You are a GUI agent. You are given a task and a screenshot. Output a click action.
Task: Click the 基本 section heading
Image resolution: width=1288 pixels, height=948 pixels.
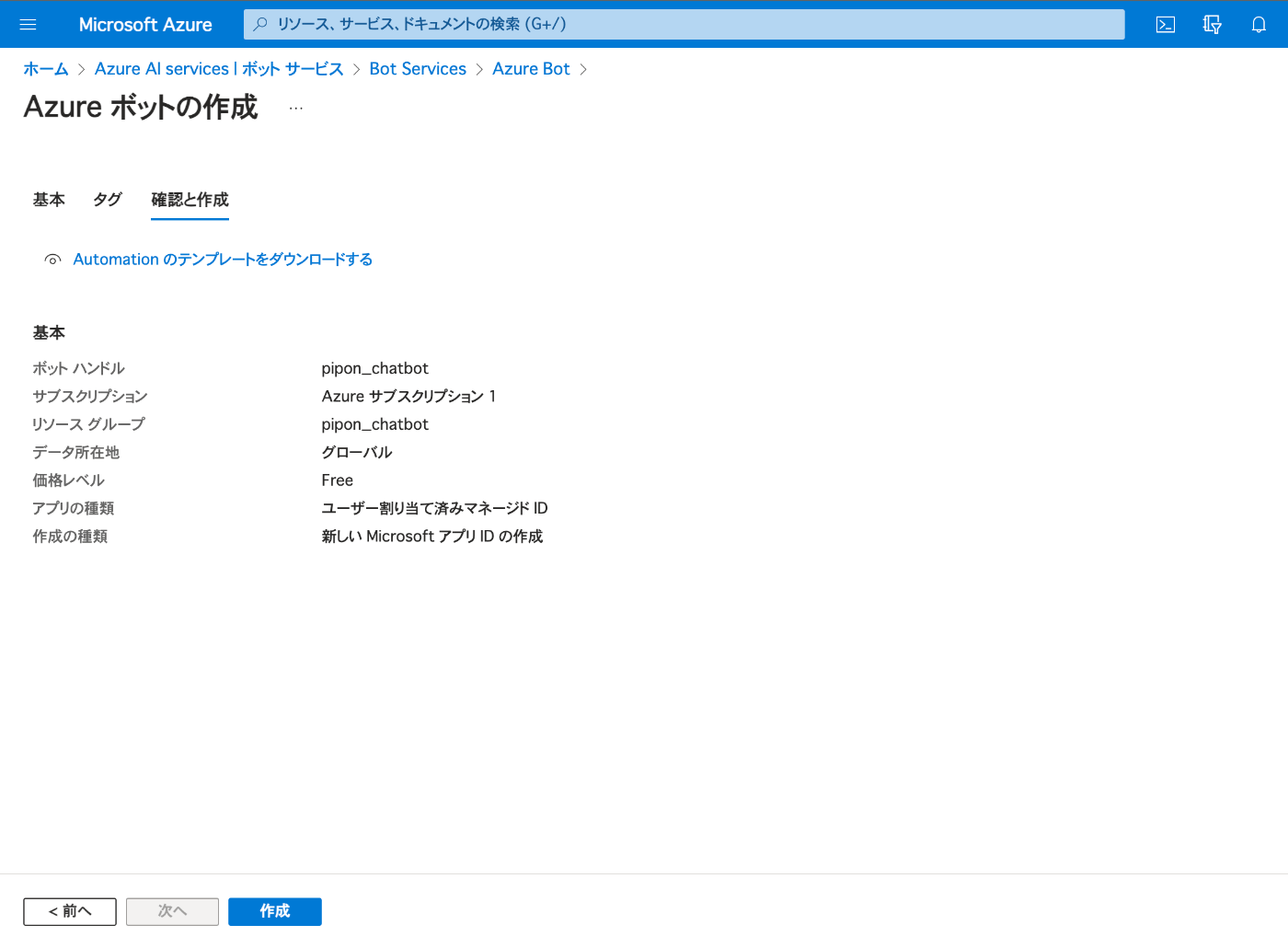pos(49,333)
